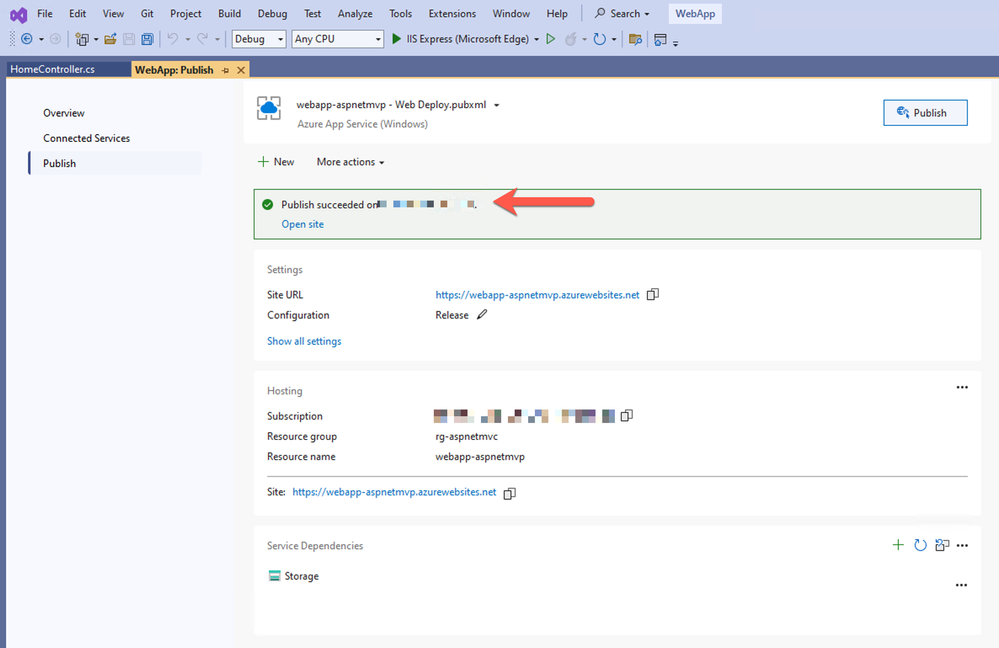Screen dimensions: 999x648
Task: Click the New Project toolbar icon
Action: (x=82, y=40)
